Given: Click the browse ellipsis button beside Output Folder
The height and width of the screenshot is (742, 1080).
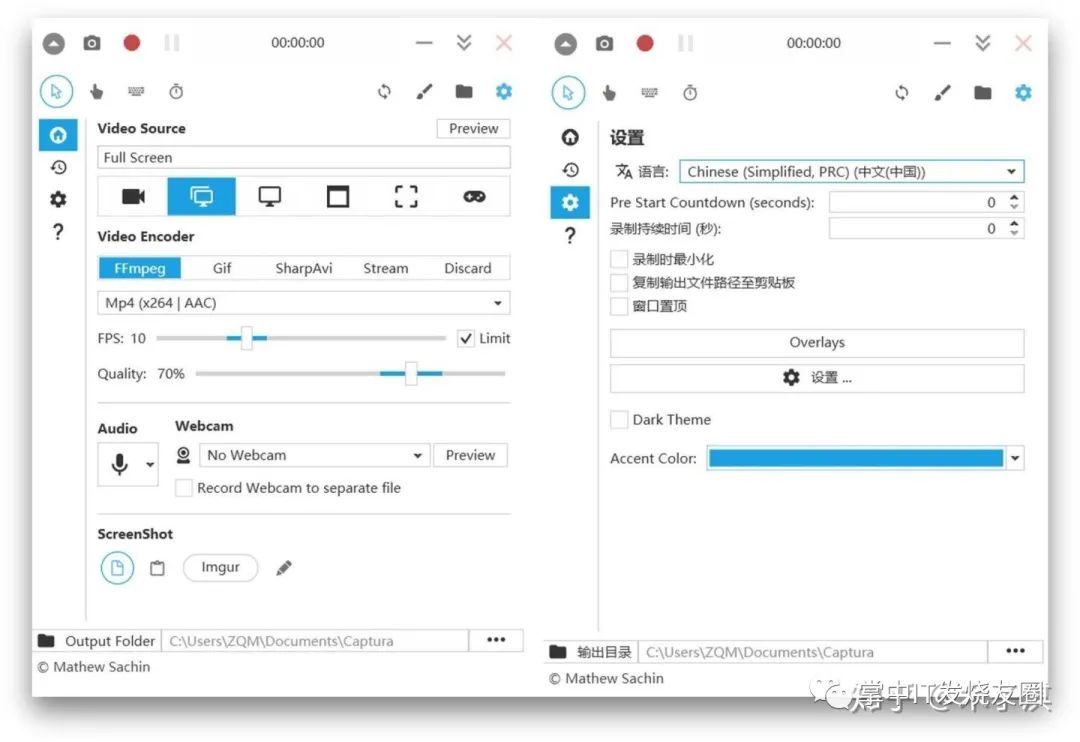Looking at the screenshot, I should click(496, 640).
